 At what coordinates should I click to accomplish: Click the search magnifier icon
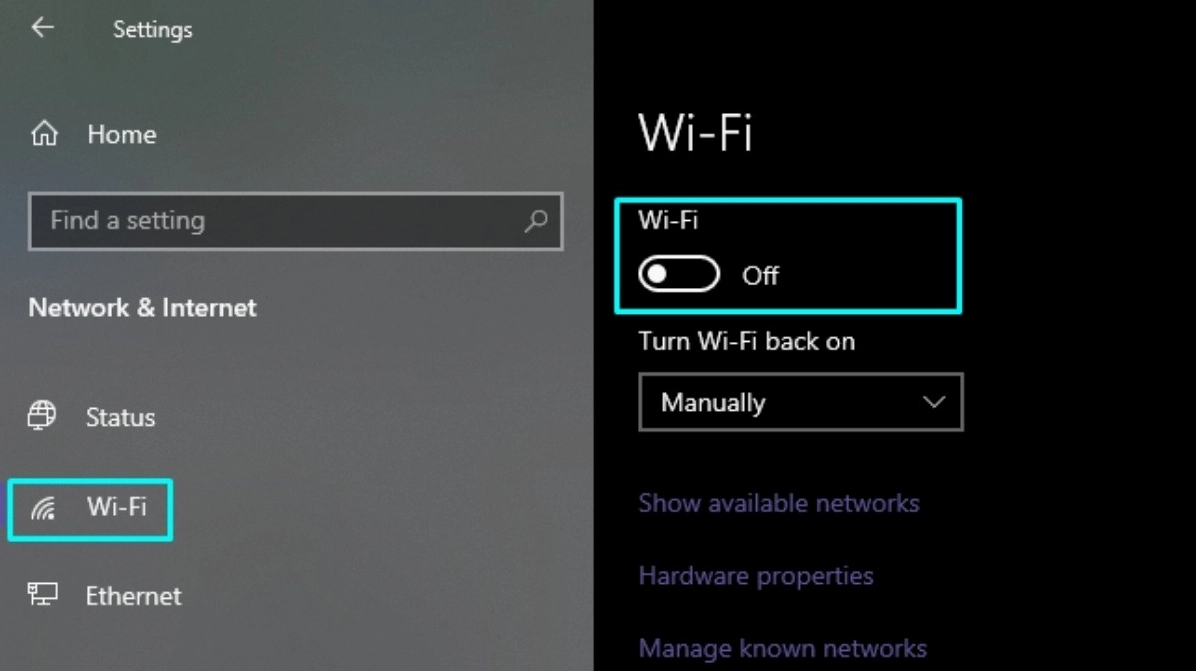click(536, 221)
